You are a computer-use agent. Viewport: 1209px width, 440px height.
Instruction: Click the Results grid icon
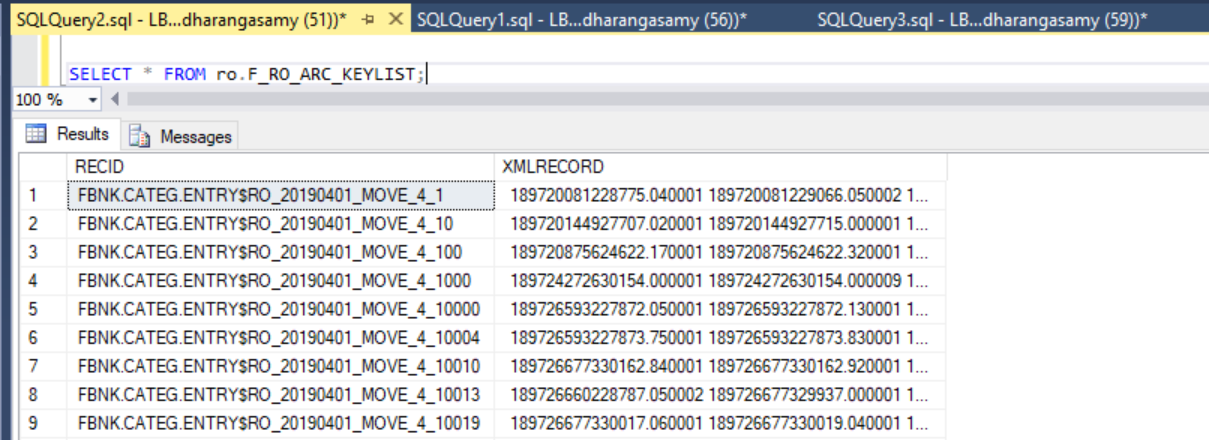coord(36,134)
